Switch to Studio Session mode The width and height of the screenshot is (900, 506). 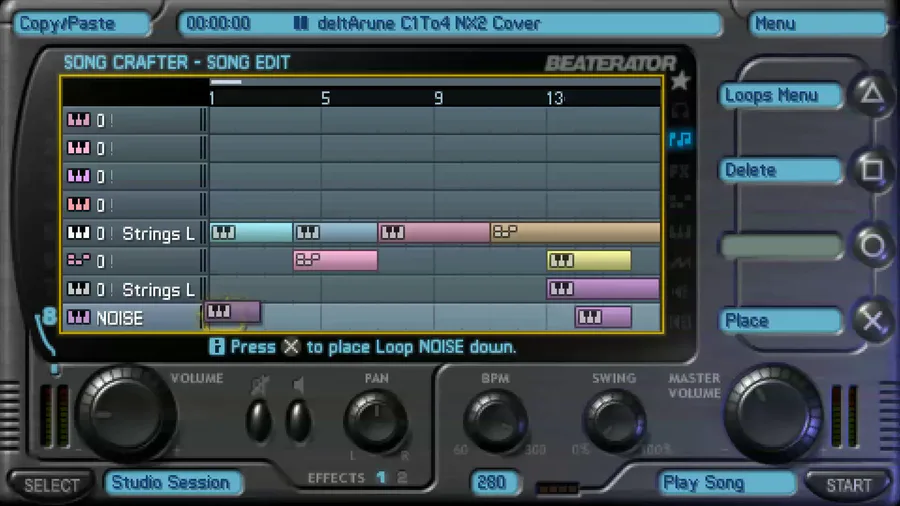[173, 482]
